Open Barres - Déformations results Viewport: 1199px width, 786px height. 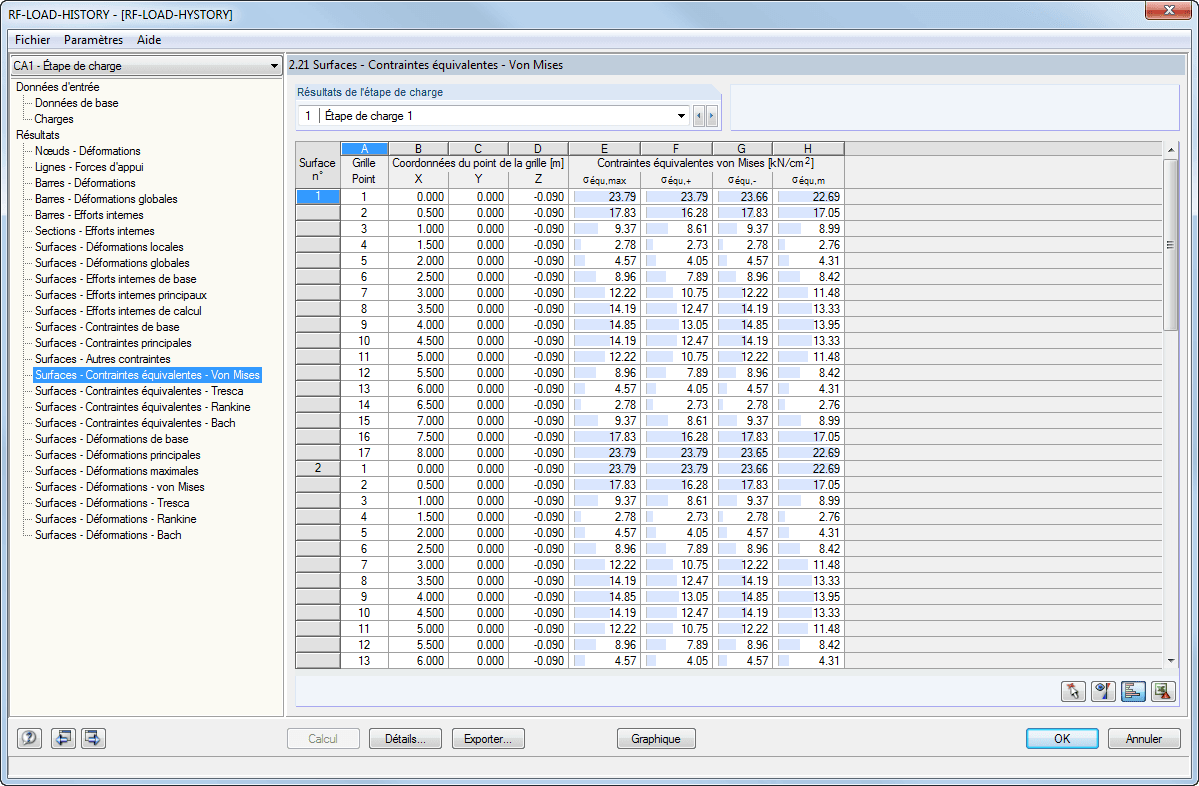85,183
